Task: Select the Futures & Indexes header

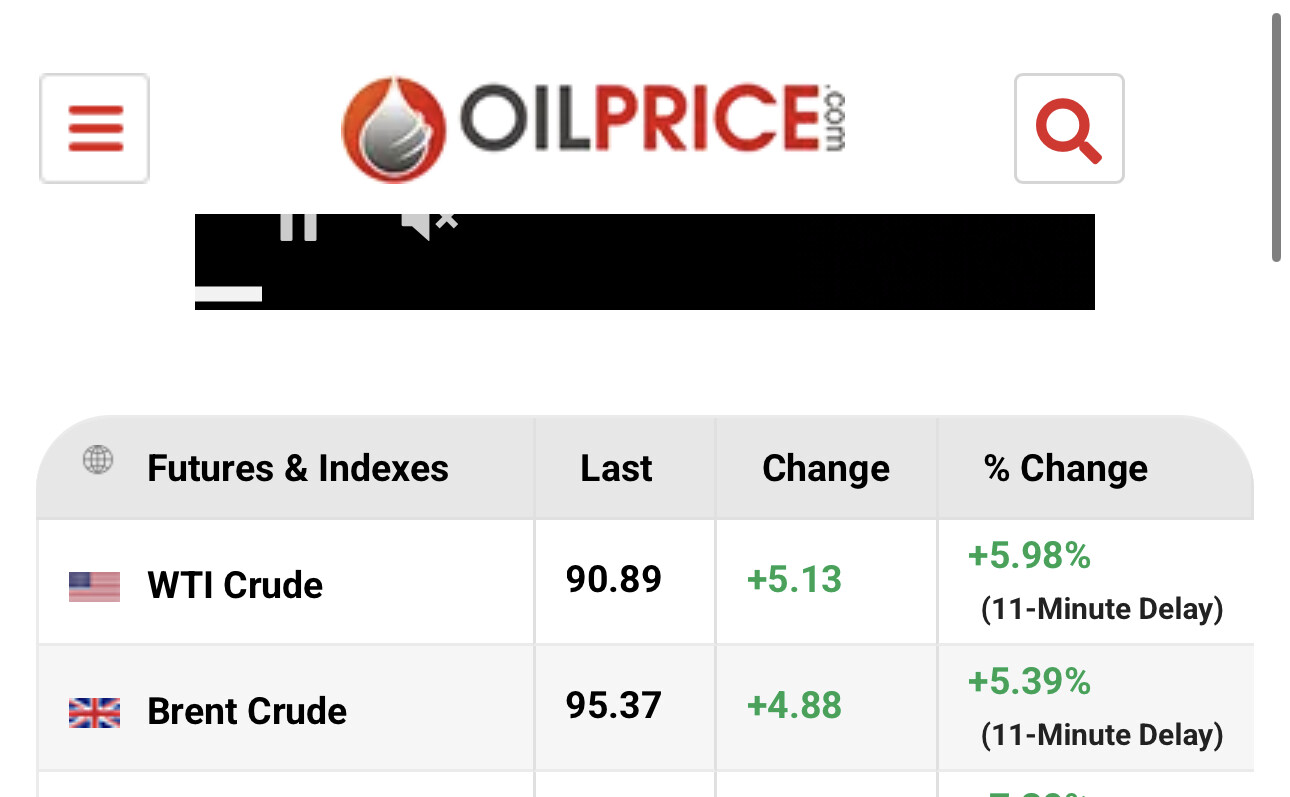Action: pos(298,468)
